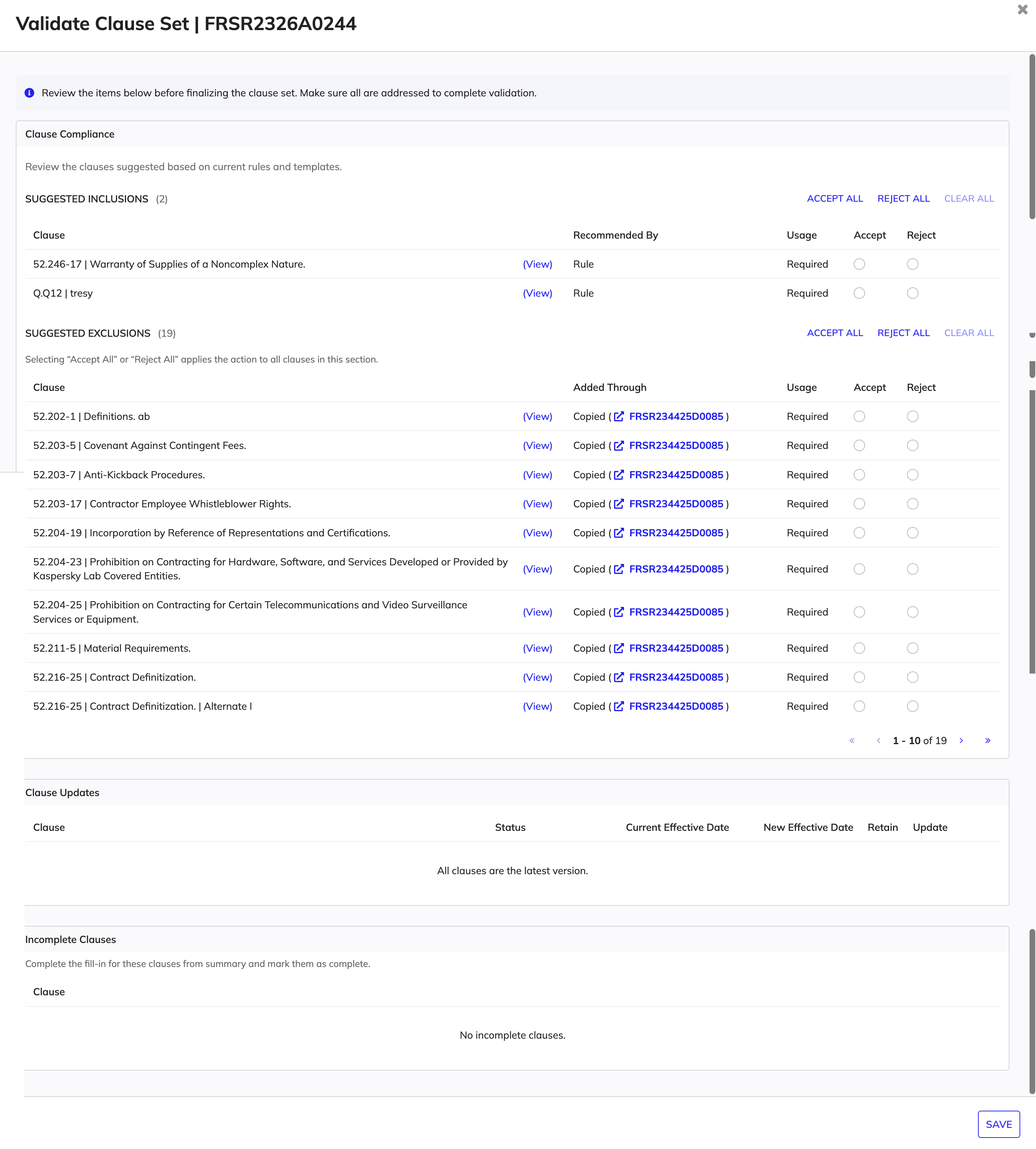
Task: Go to first page of exclusions
Action: [x=852, y=740]
